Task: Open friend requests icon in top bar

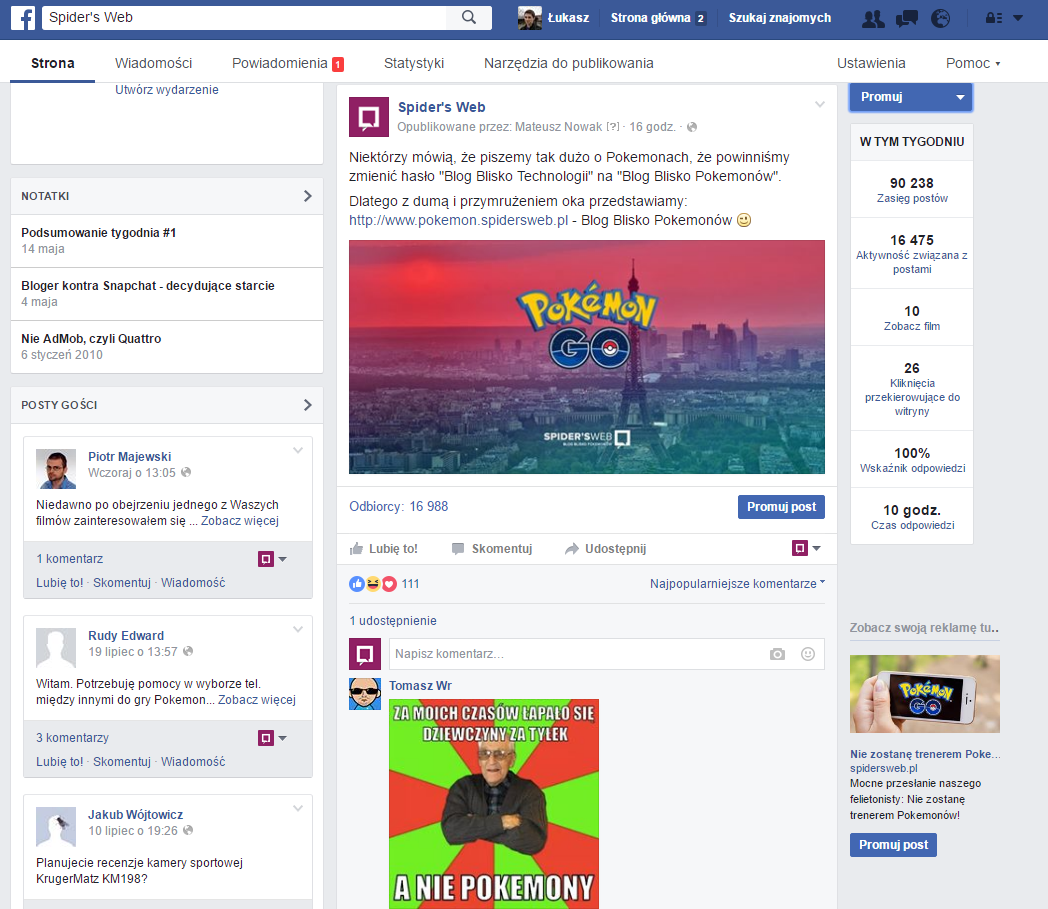Action: coord(873,18)
